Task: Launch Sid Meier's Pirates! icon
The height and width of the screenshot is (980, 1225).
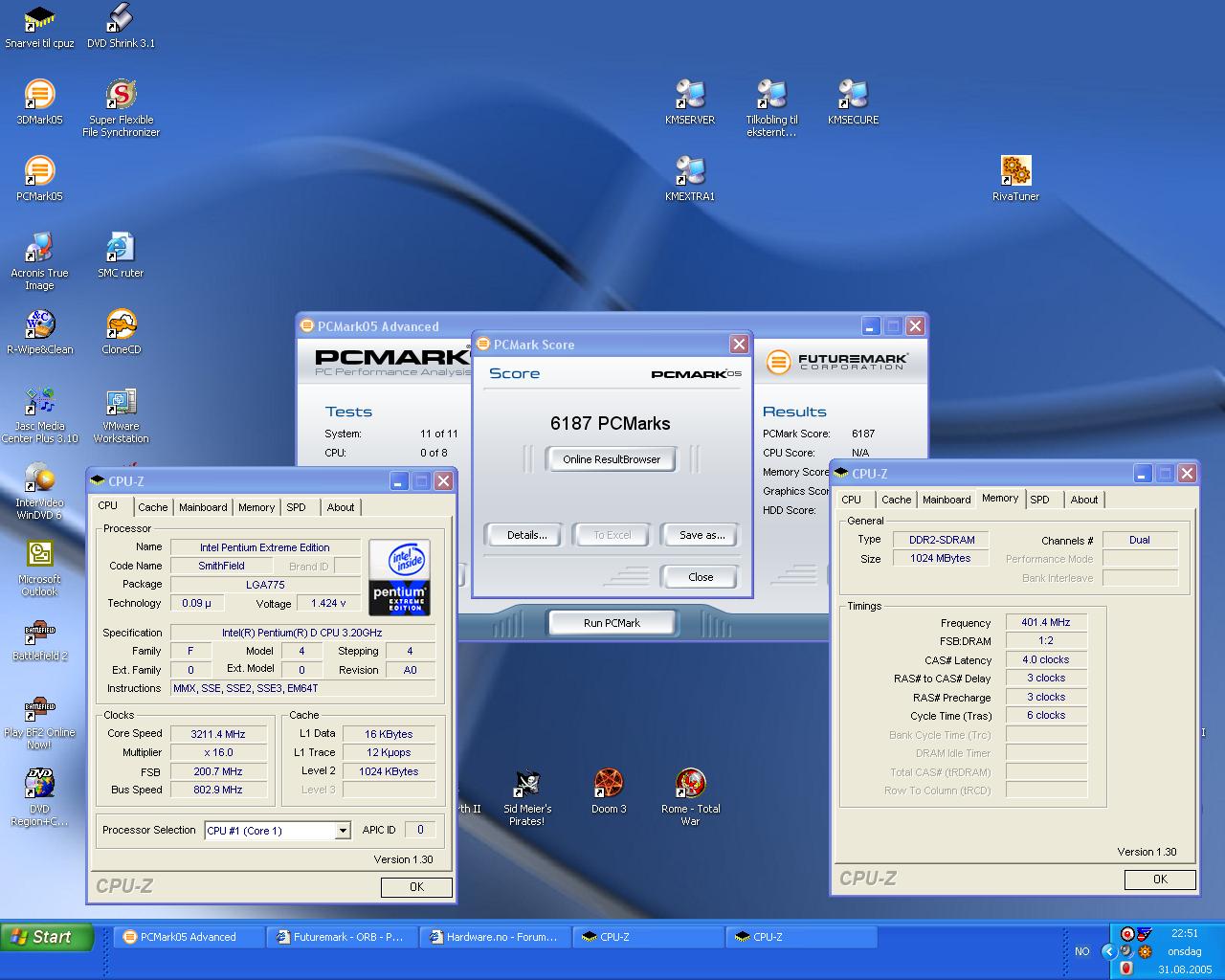Action: pyautogui.click(x=527, y=797)
